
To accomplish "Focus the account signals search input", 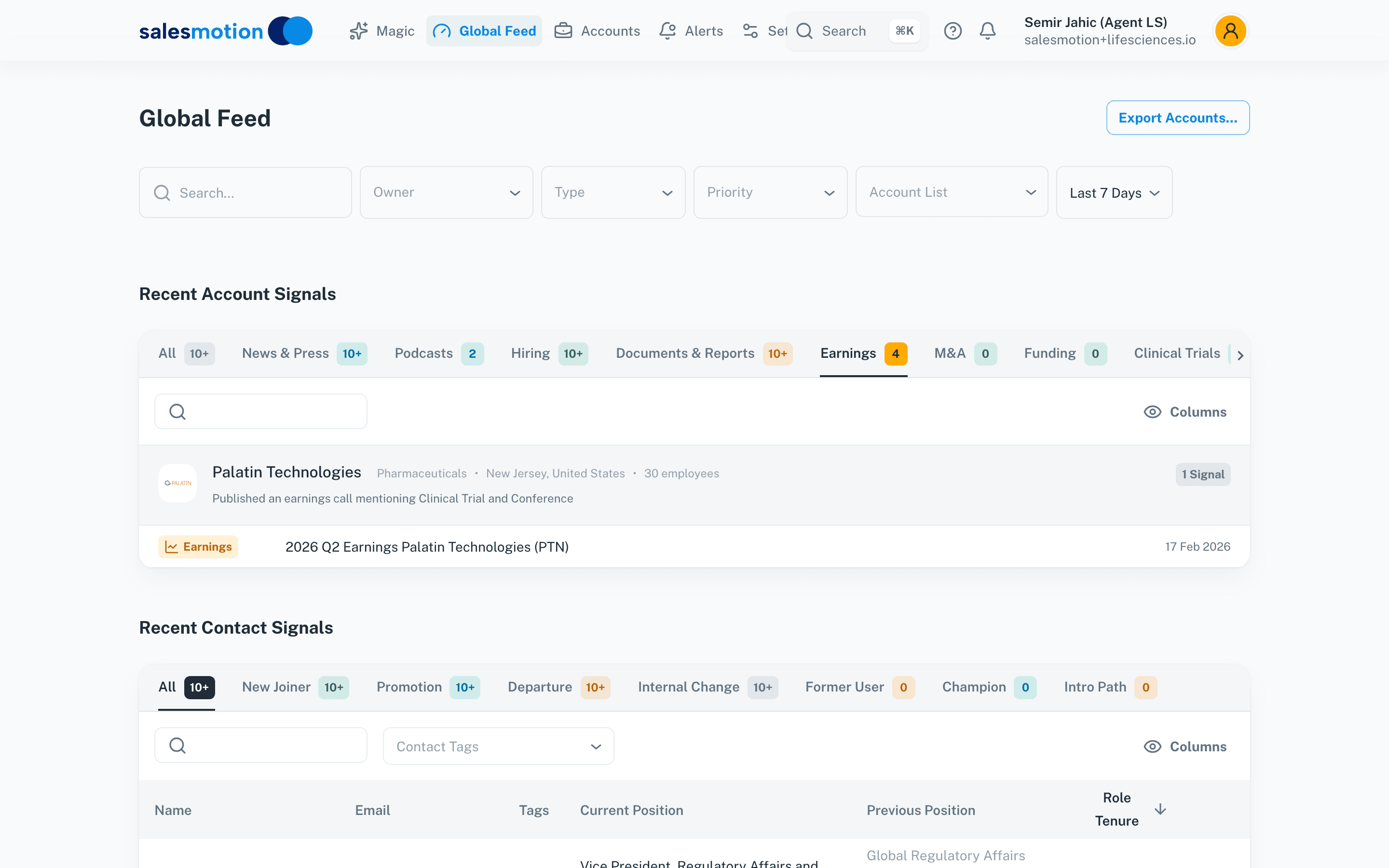I will pos(260,412).
